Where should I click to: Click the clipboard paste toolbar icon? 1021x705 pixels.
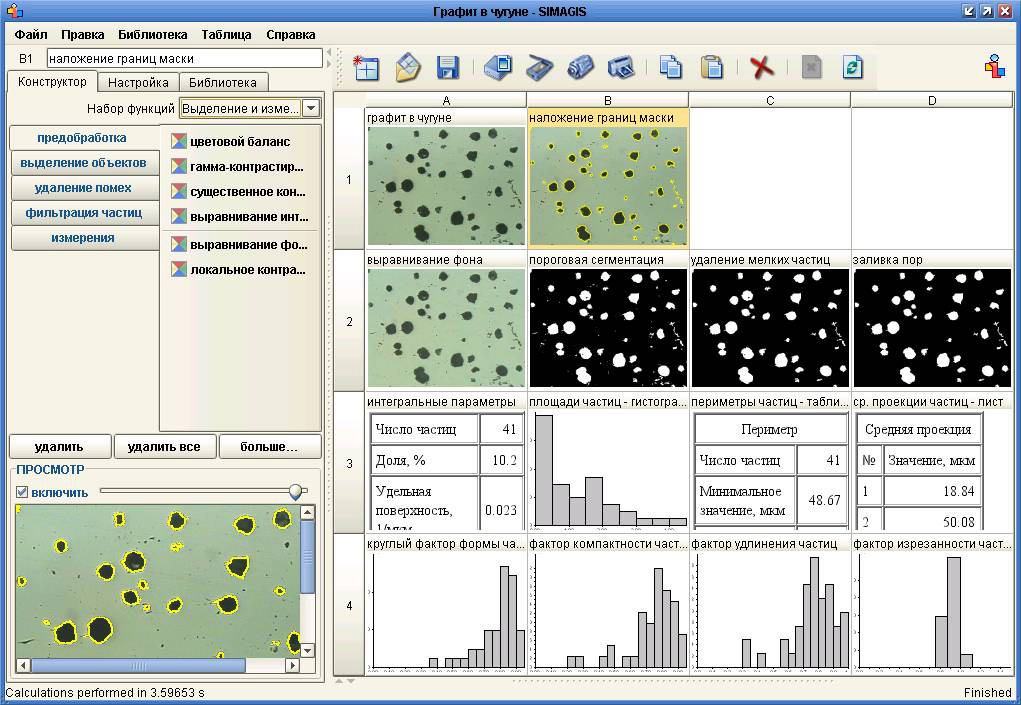[x=711, y=67]
